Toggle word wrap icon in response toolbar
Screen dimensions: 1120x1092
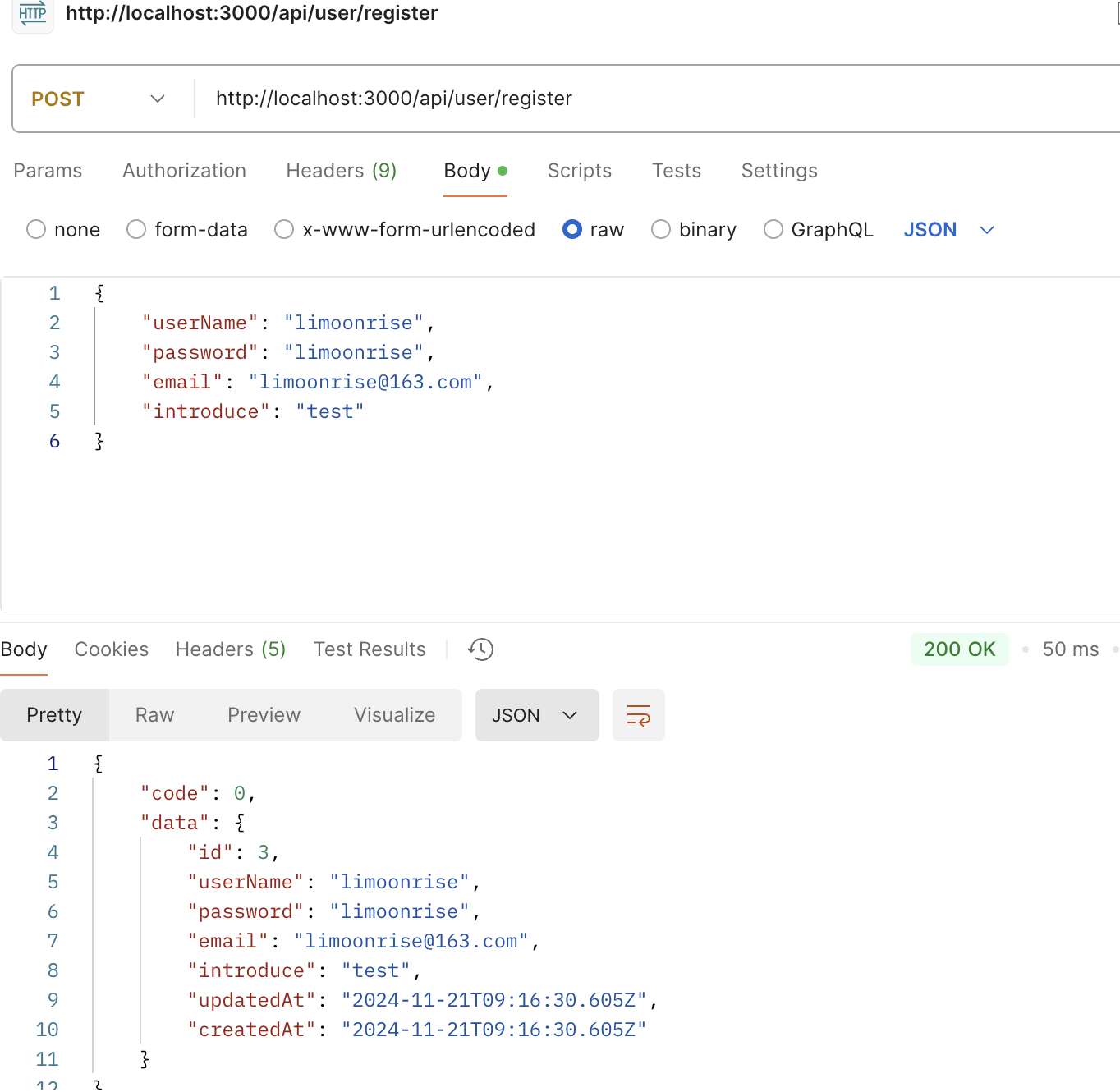638,715
